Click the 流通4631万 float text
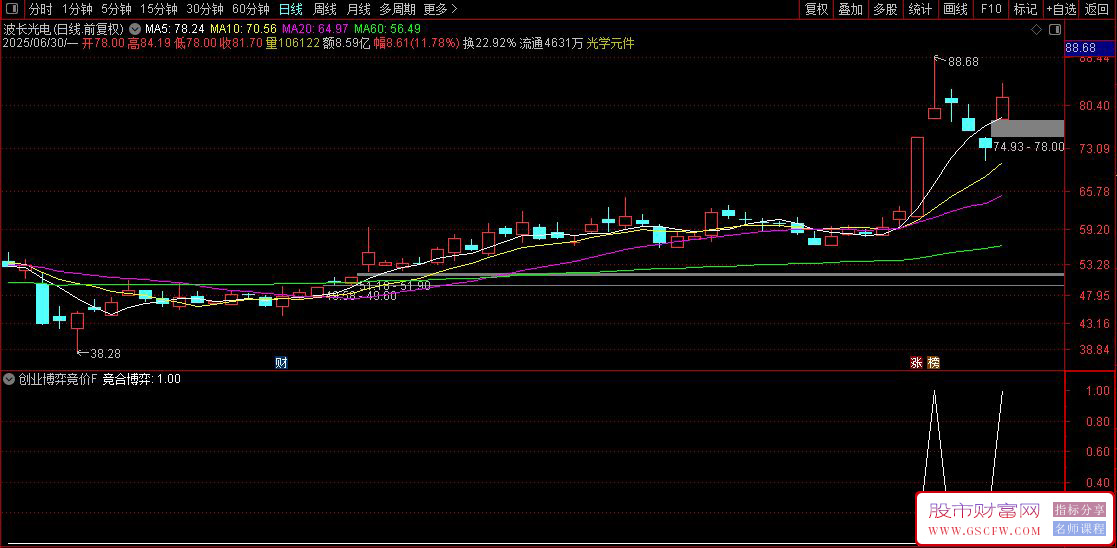The width and height of the screenshot is (1117, 548). (551, 43)
